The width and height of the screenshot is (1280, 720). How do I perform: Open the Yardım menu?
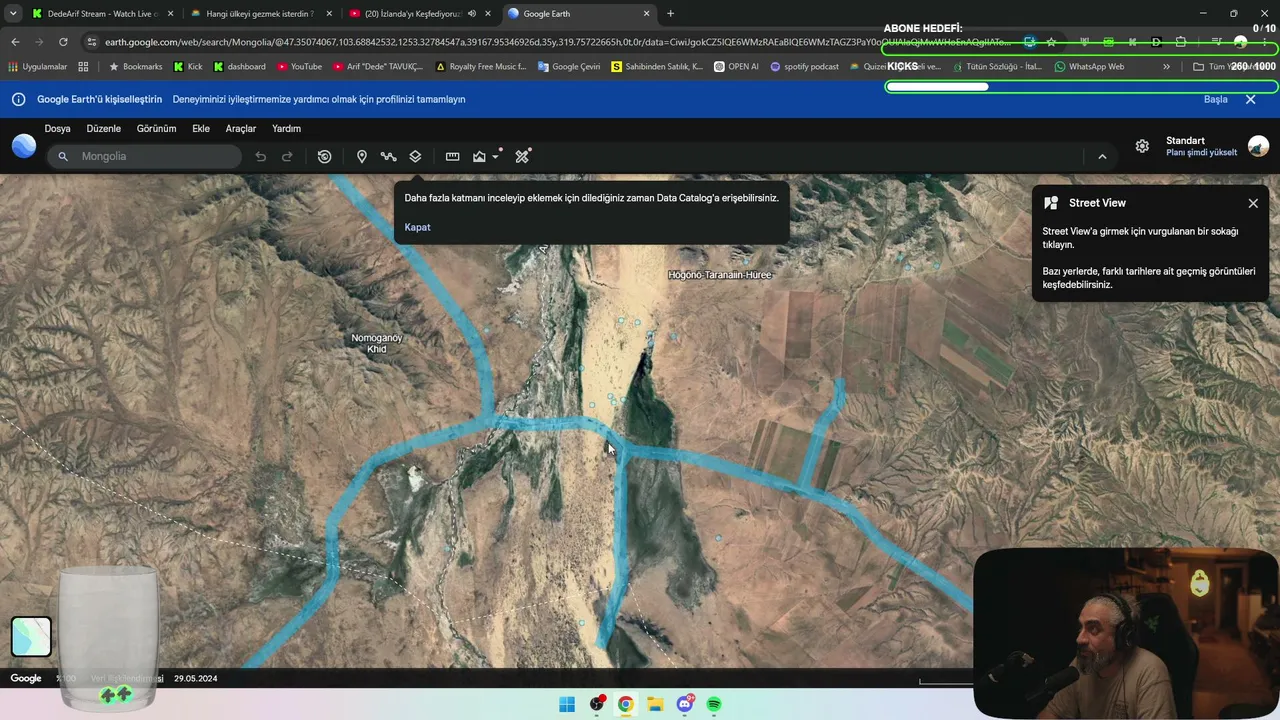[x=286, y=129]
